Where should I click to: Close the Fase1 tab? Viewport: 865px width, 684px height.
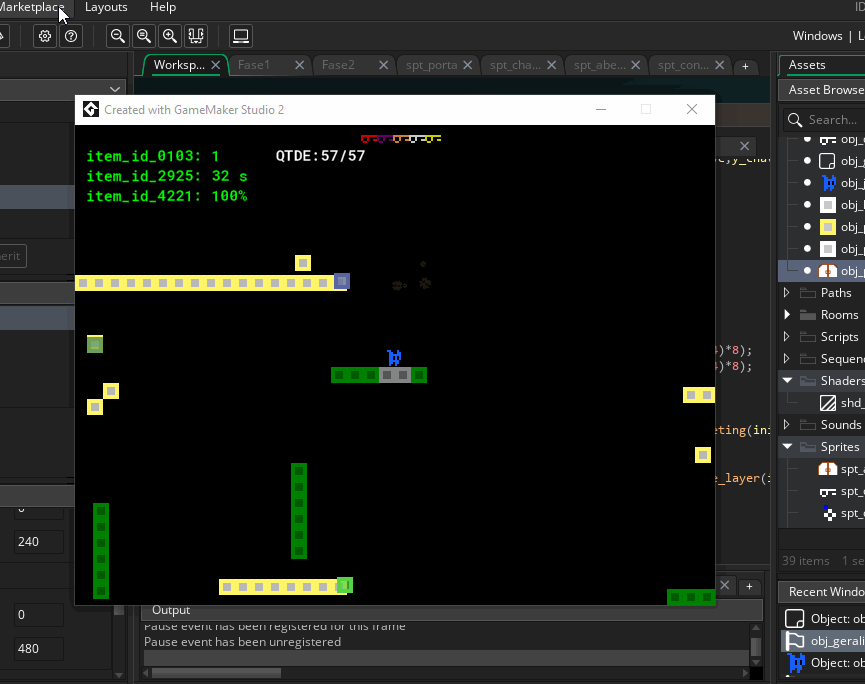(x=299, y=65)
